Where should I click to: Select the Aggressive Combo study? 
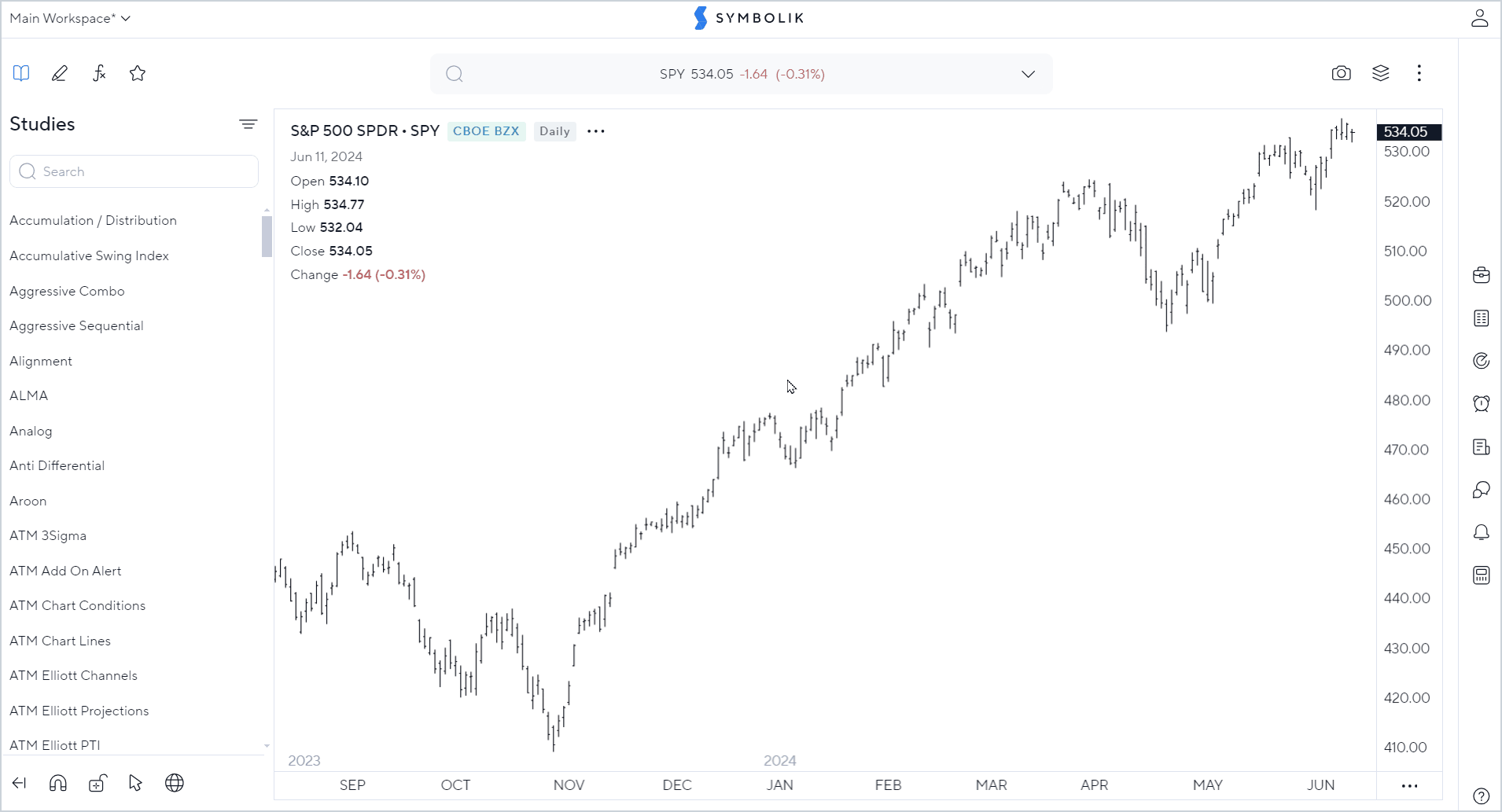coord(67,291)
